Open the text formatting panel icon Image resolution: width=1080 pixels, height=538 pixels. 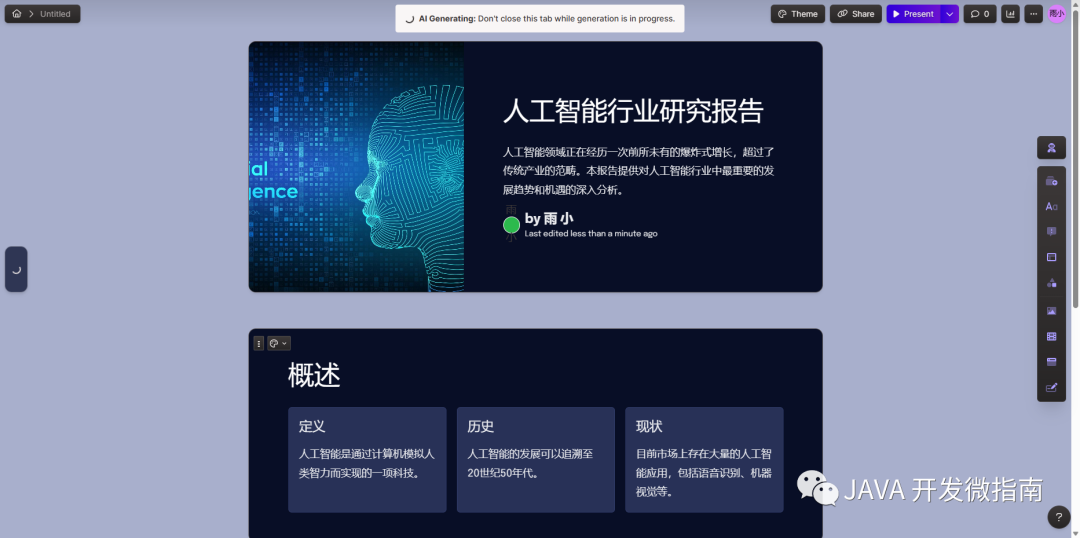[x=1051, y=206]
